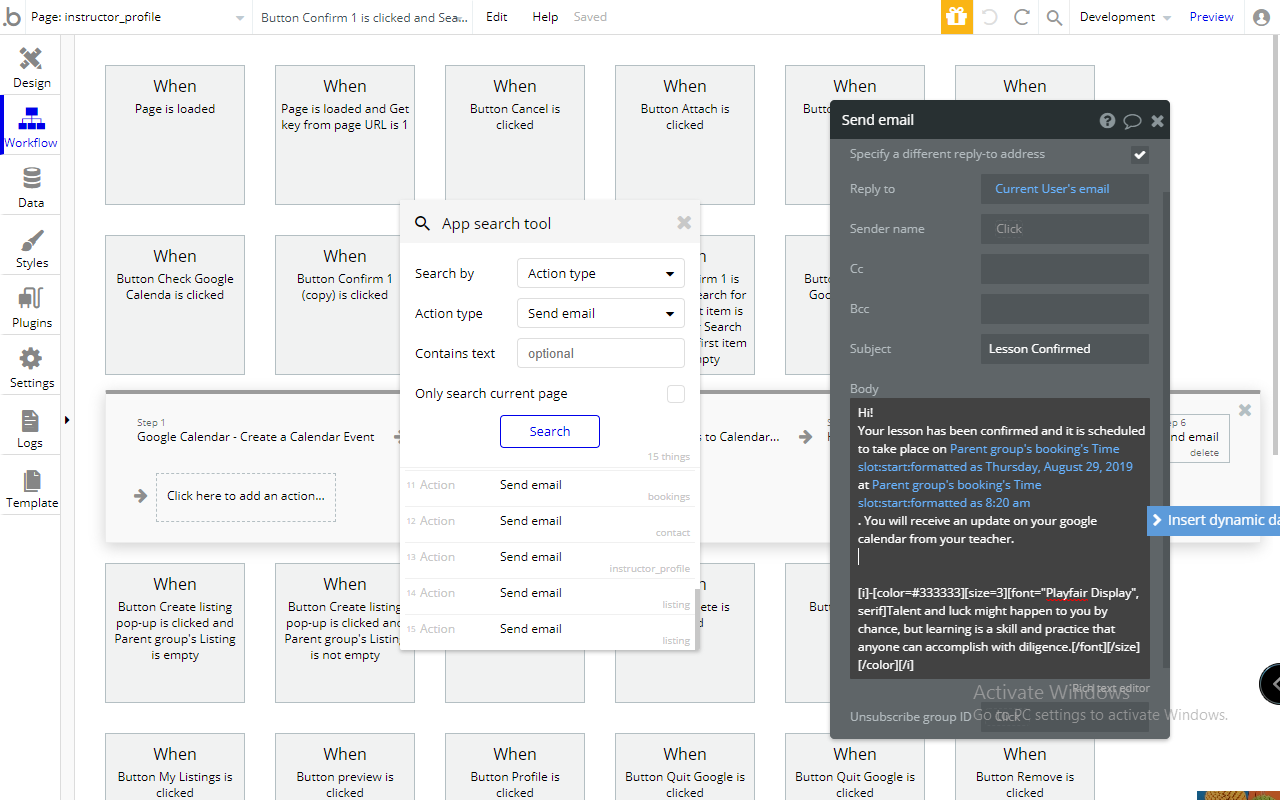
Task: Select search result 11 Send email bookings
Action: click(548, 488)
